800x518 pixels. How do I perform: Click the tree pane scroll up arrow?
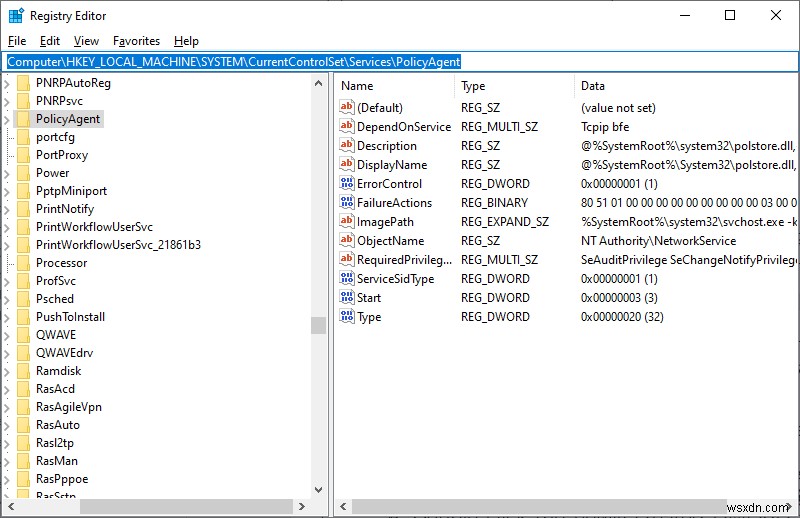318,83
